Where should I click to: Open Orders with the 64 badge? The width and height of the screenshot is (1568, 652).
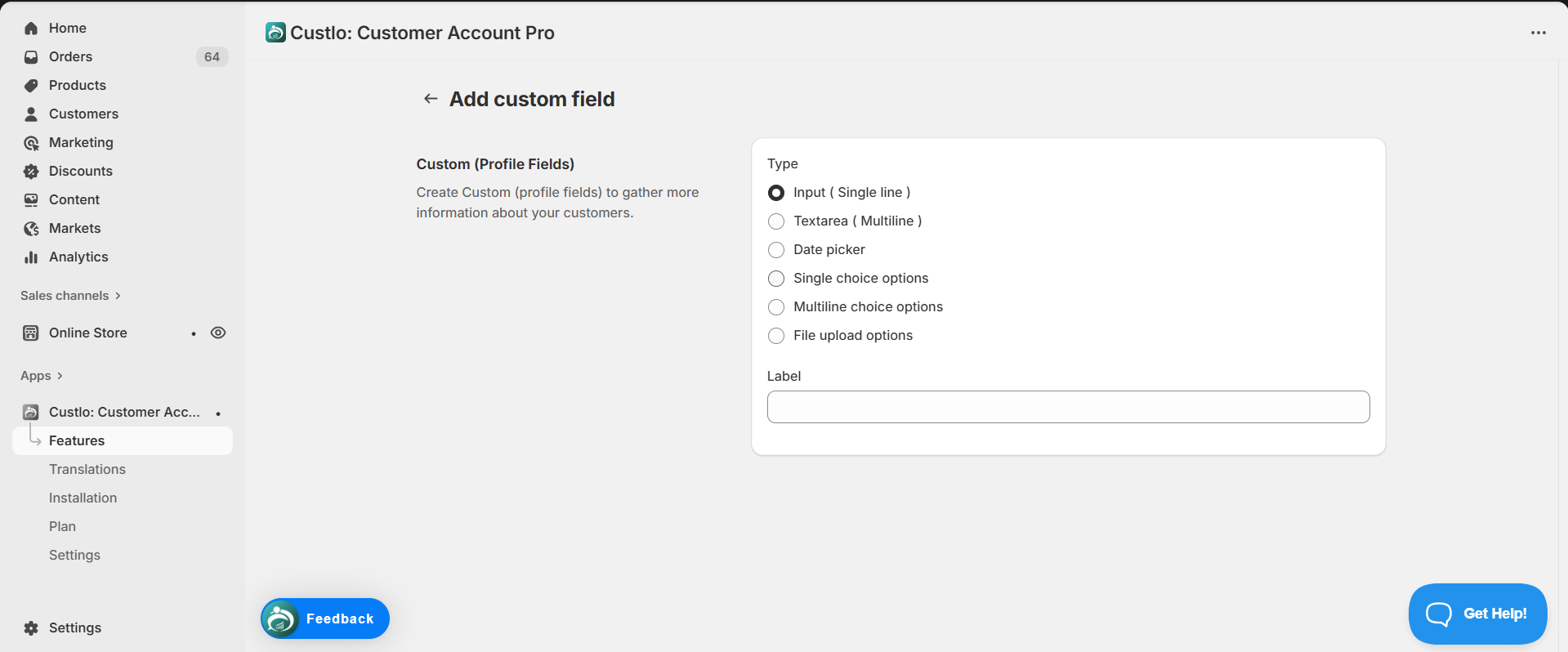tap(71, 57)
